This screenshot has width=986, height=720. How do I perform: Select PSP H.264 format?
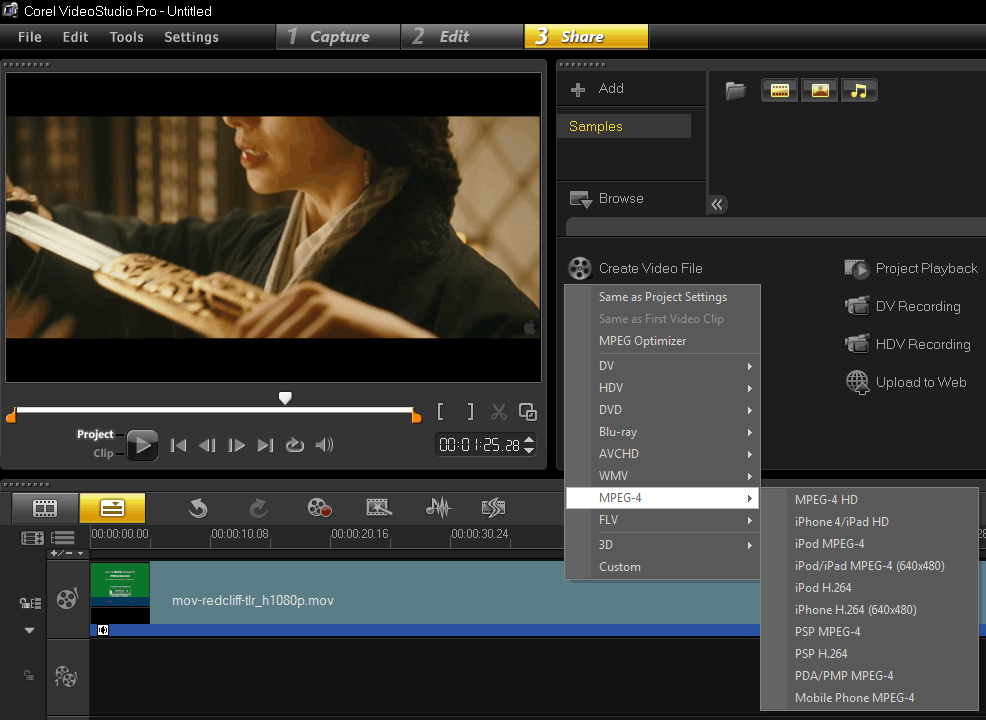869,654
